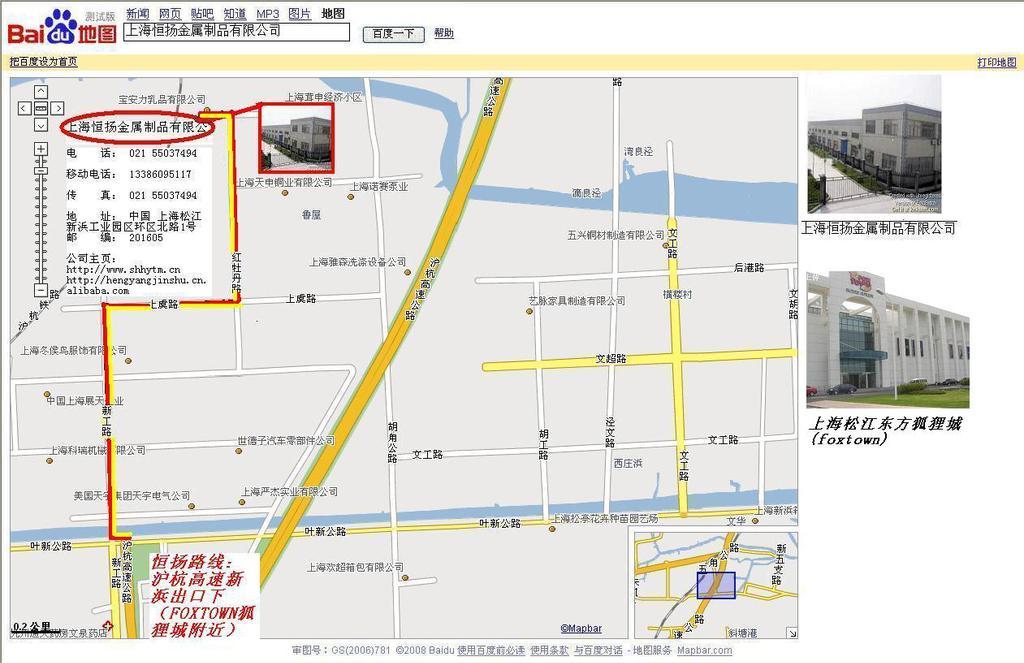This screenshot has height=663, width=1024.
Task: Focus the search box containing 上海恒扬金属制品有限公司
Action: [x=236, y=32]
